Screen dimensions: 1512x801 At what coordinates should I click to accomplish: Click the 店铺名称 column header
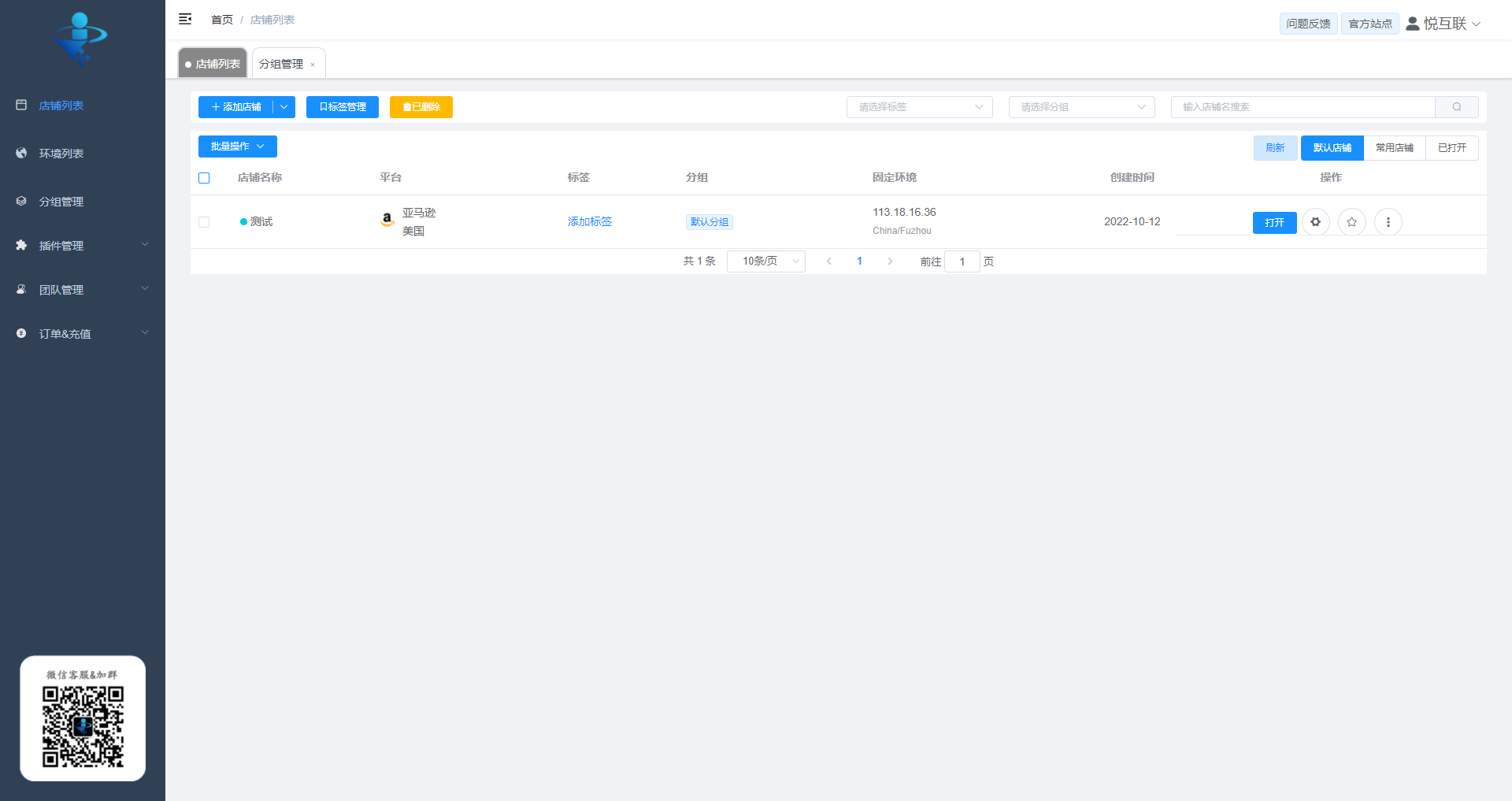pos(260,178)
